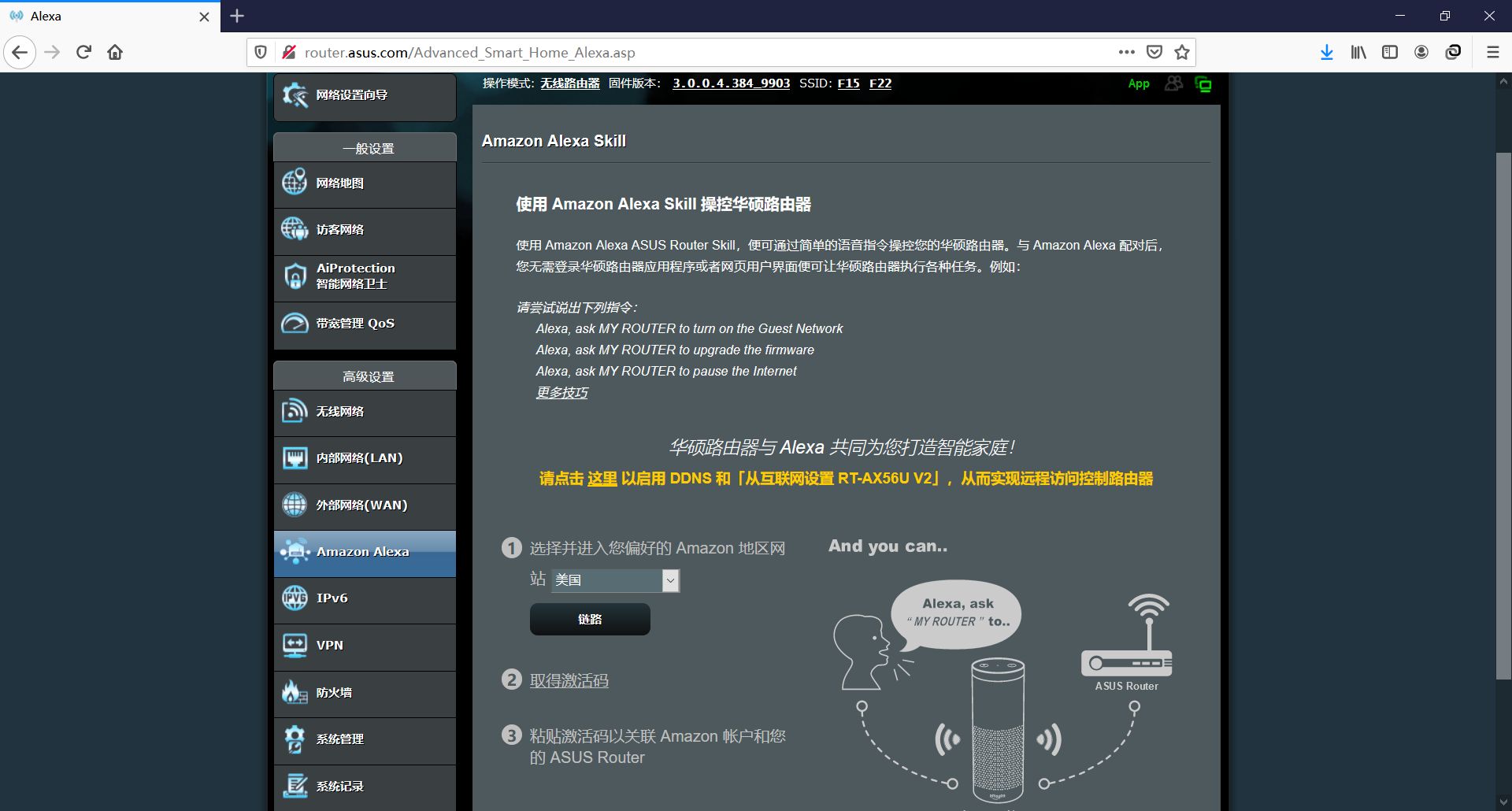
Task: Select the 防火墙 menu item
Action: [365, 694]
